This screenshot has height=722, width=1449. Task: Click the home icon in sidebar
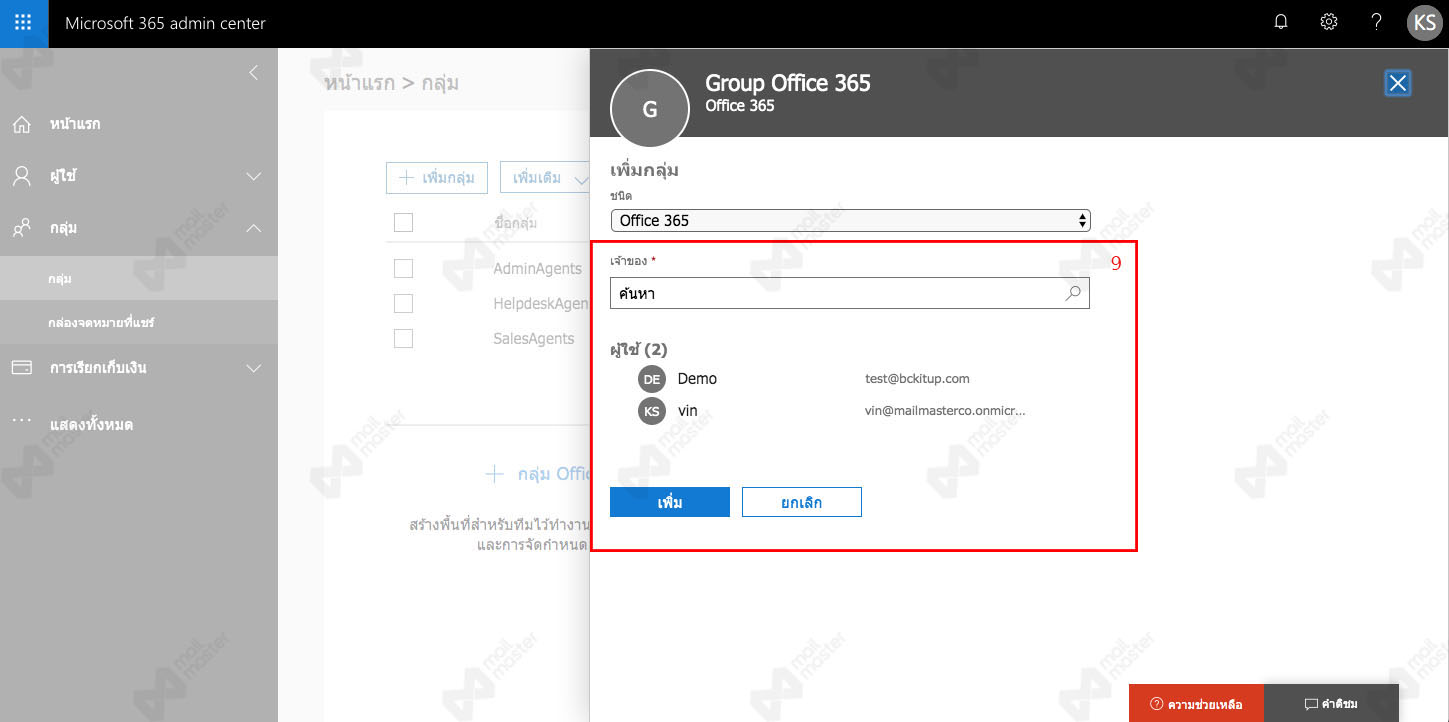22,125
